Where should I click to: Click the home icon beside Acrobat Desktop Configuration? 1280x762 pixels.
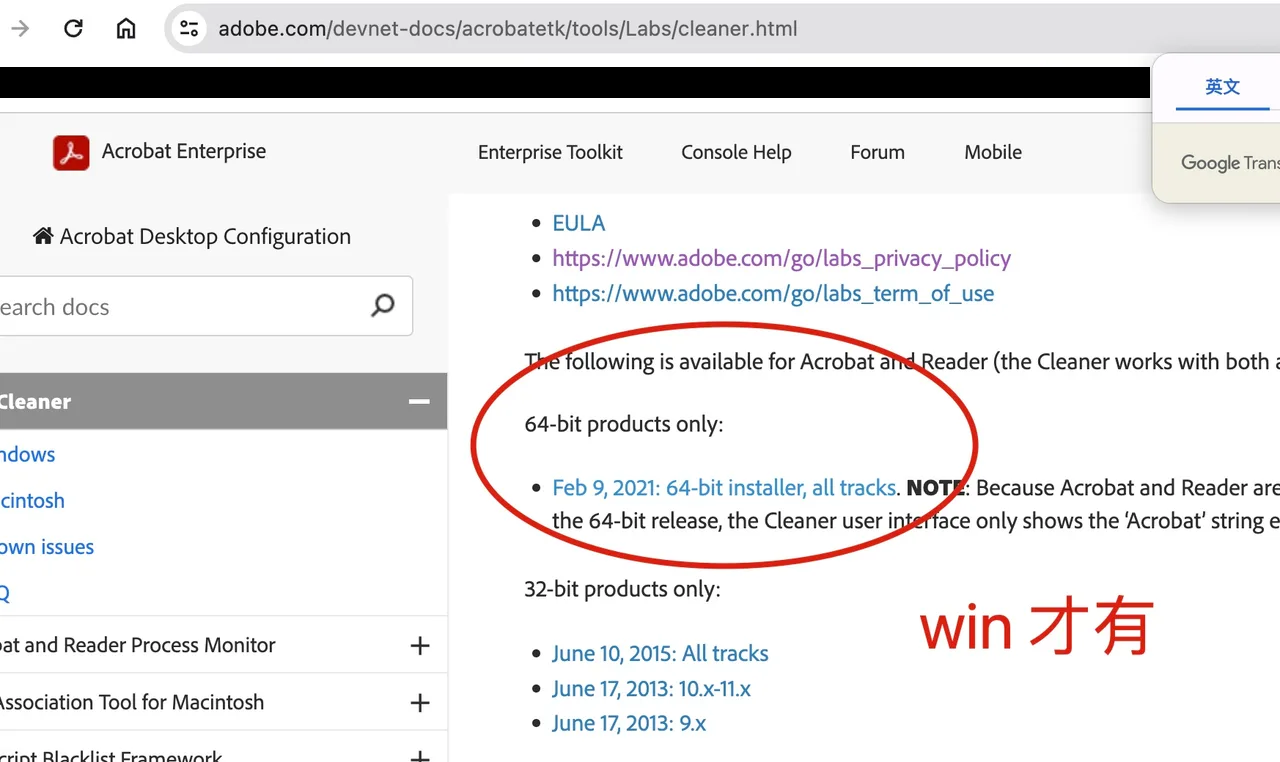pos(43,236)
